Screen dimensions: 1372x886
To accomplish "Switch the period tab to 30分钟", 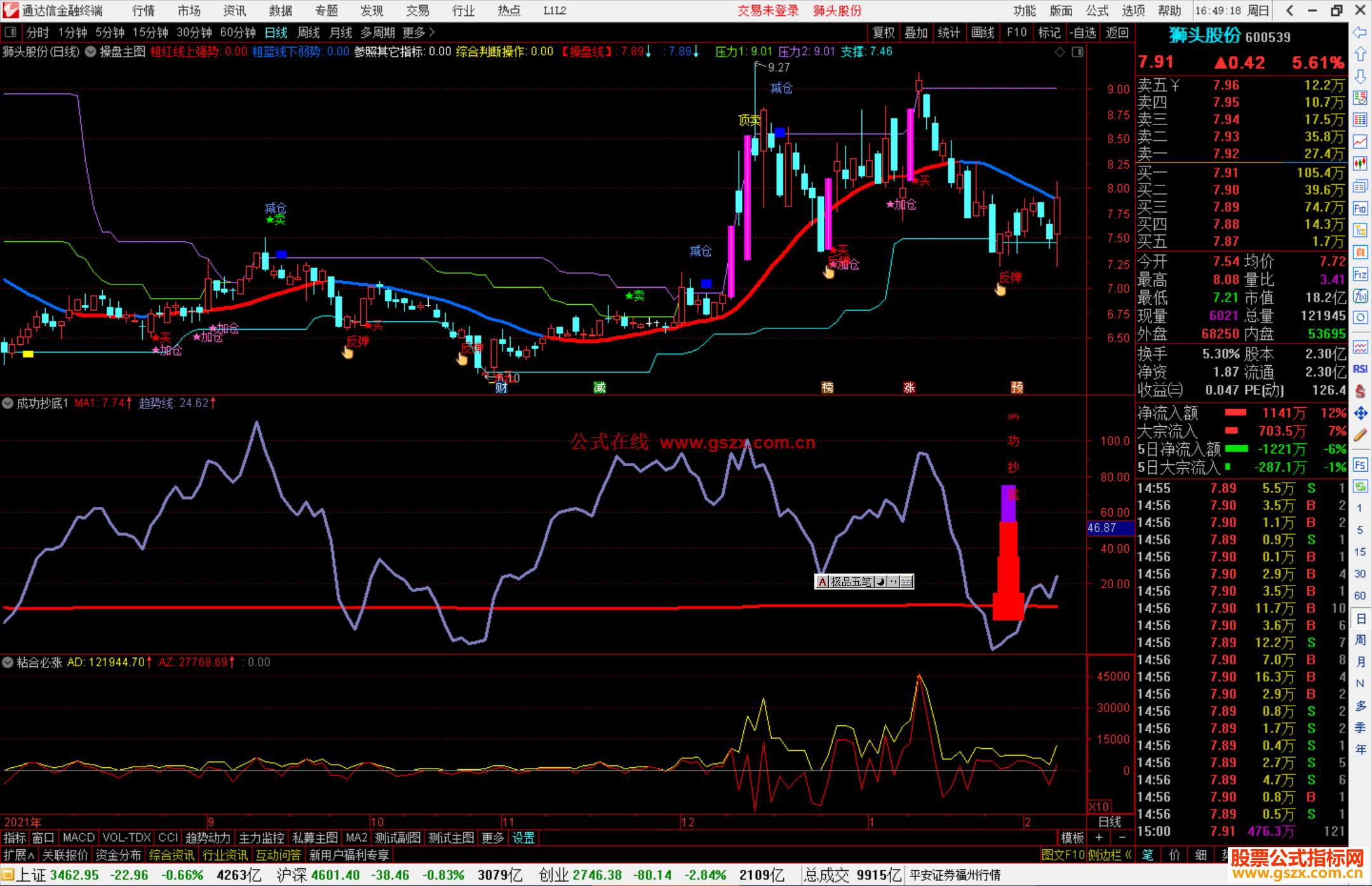I will tap(194, 32).
